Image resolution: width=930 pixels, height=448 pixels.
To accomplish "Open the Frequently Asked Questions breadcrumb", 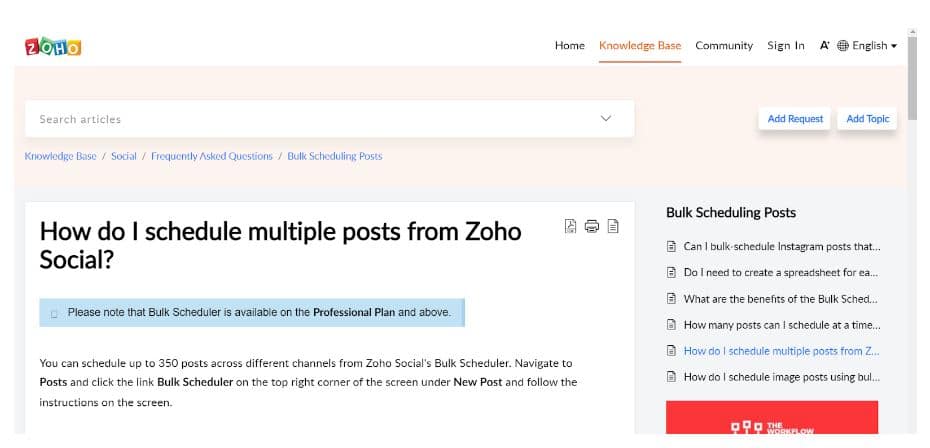I will 212,156.
